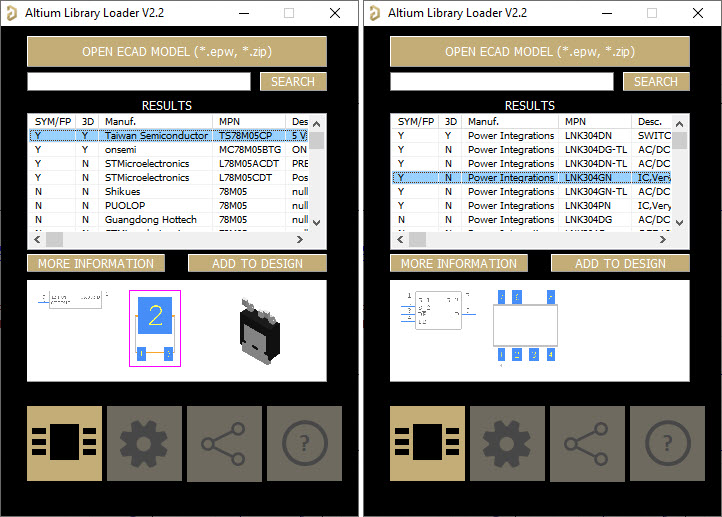Click scroll down arrow in right results list
Image resolution: width=722 pixels, height=517 pixels.
click(x=679, y=223)
